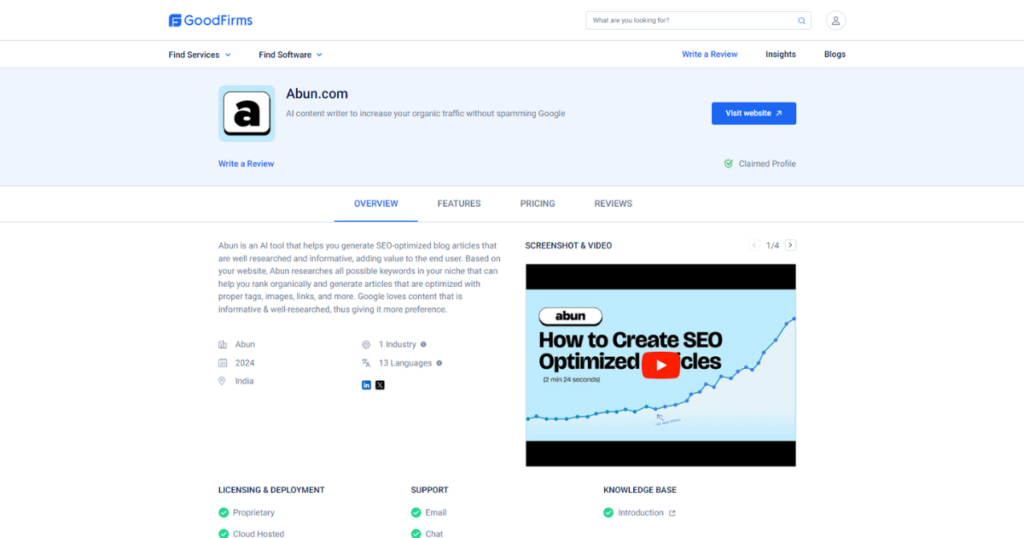
Task: Open Abun's LinkedIn page icon
Action: pos(366,385)
